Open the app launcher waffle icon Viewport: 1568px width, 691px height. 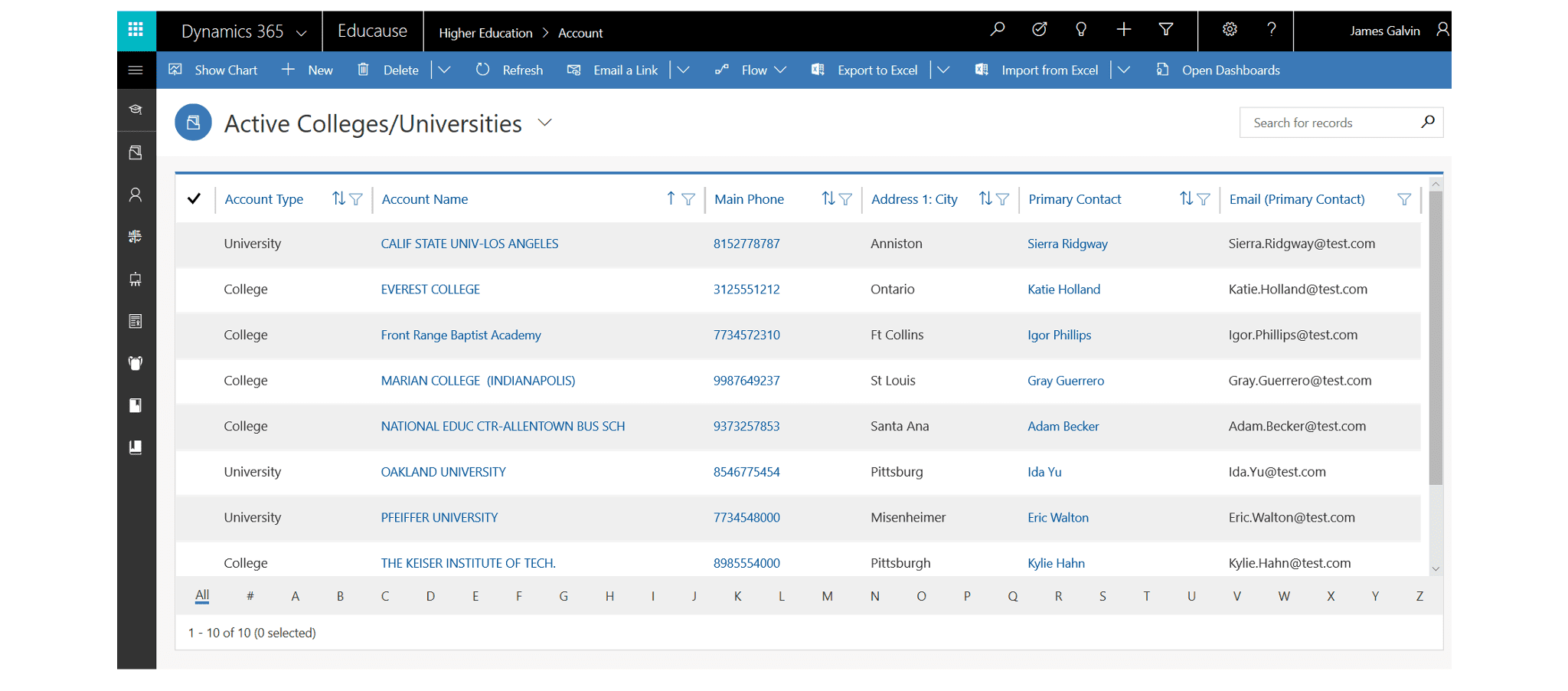[x=136, y=30]
